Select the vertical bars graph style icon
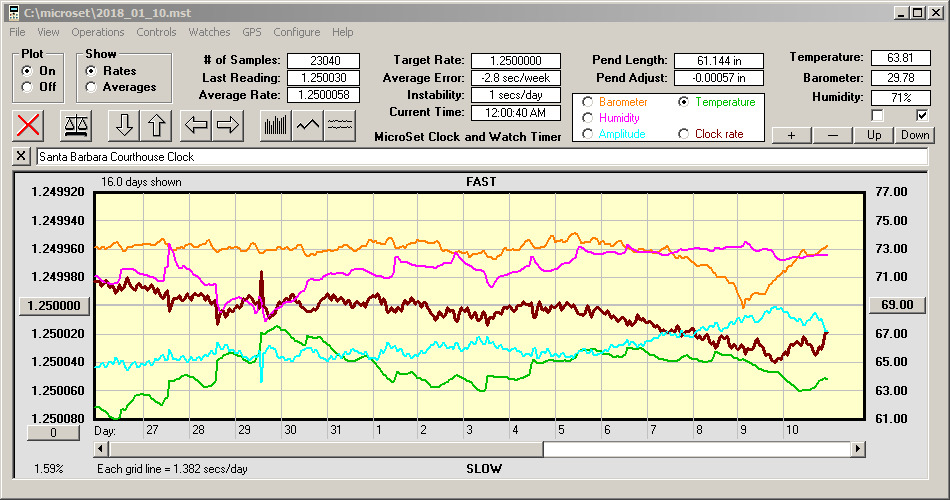 (x=275, y=126)
